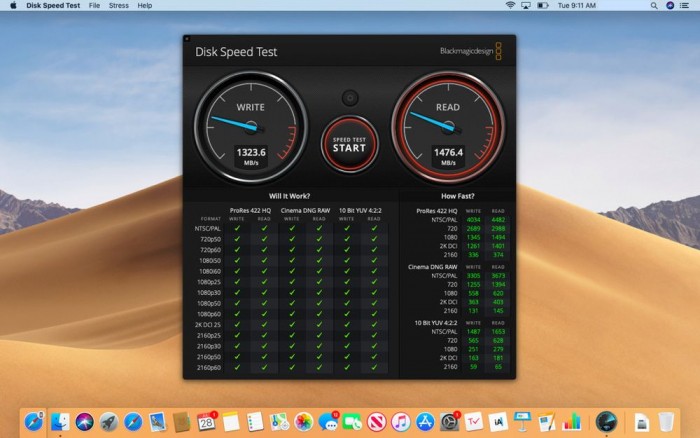Viewport: 700px width, 438px height.
Task: Open Finder from the dock
Action: [x=60, y=421]
